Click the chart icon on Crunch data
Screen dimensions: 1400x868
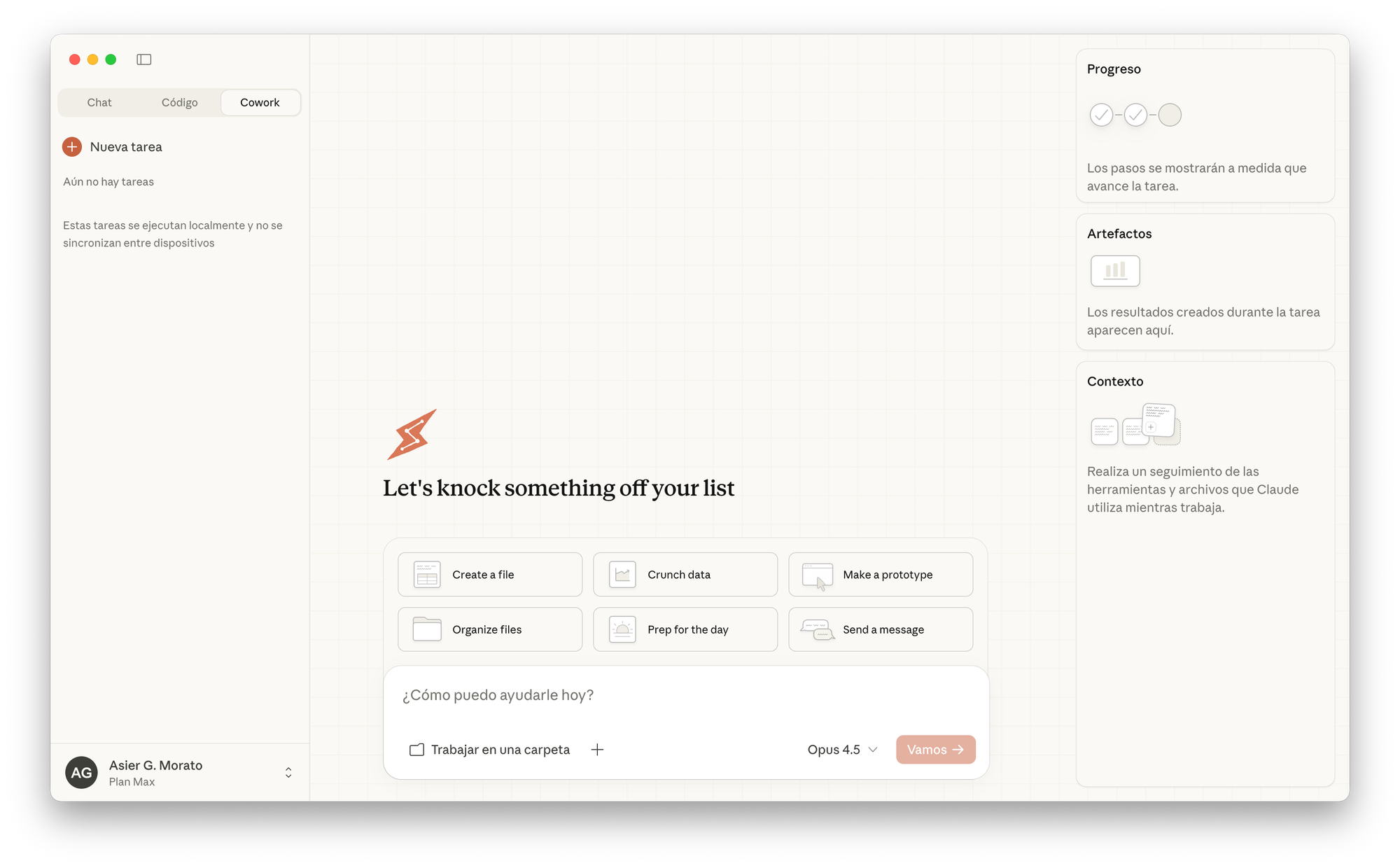[622, 575]
